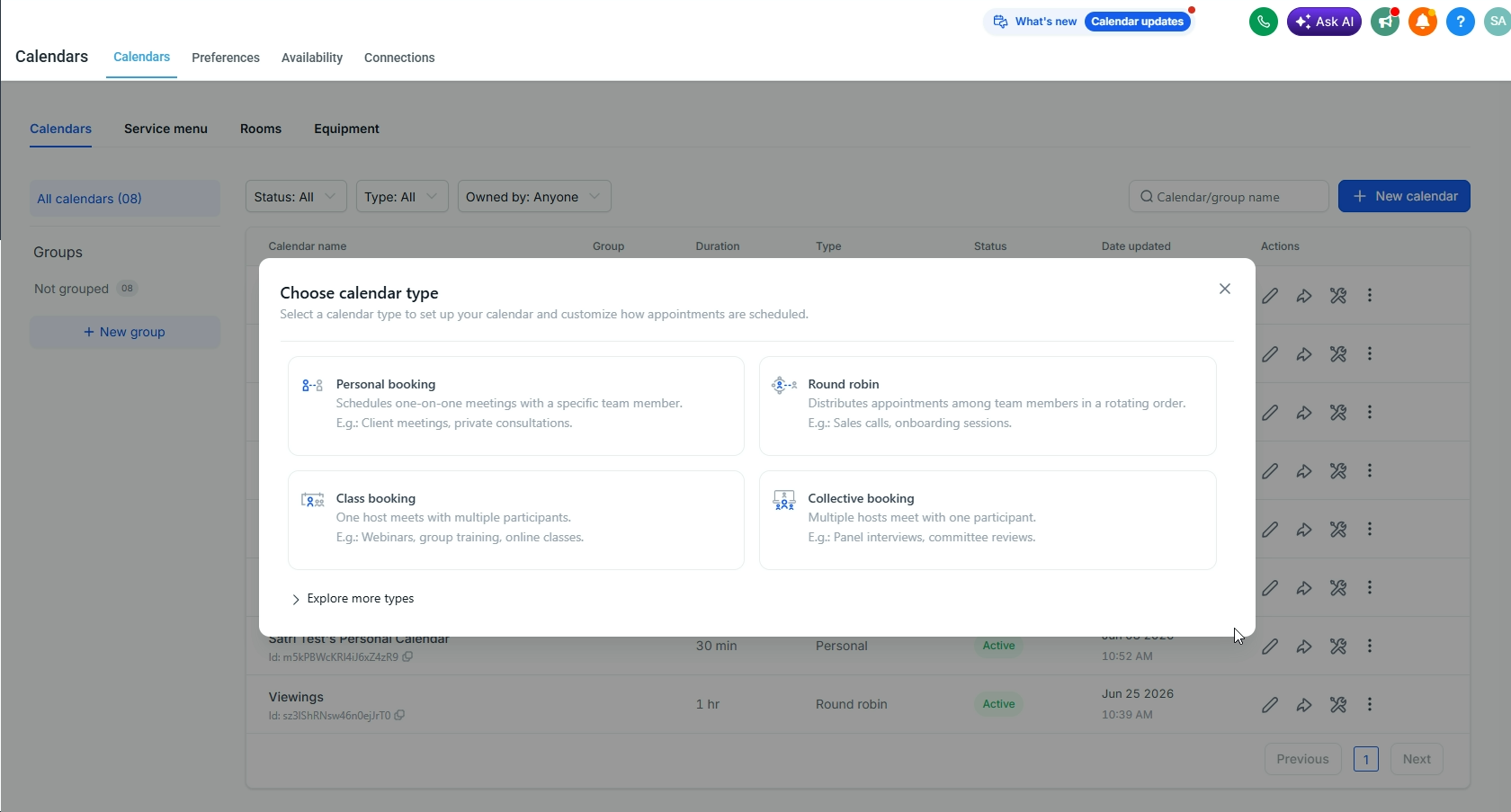The height and width of the screenshot is (812, 1511).
Task: Open the Ask AI assistant
Action: point(1324,22)
